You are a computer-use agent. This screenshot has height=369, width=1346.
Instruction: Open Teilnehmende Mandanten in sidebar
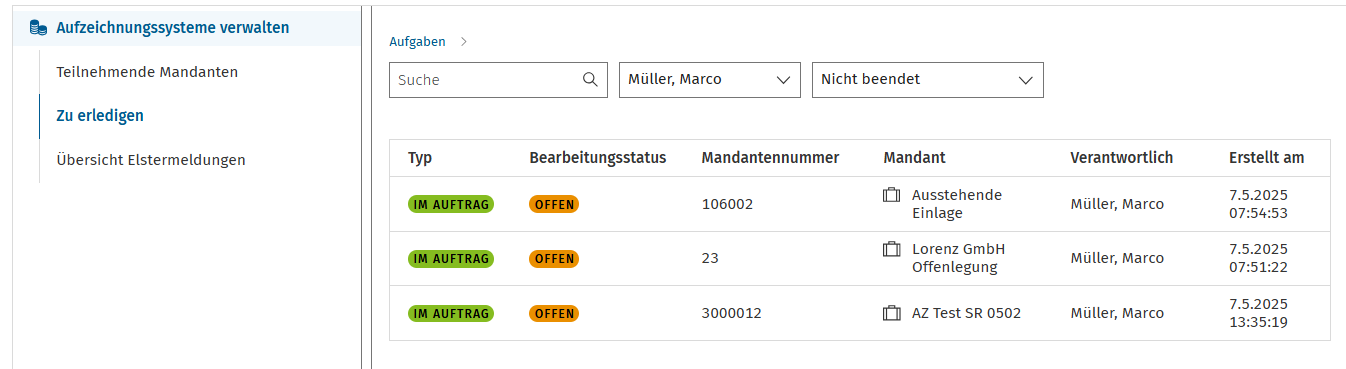(x=147, y=72)
